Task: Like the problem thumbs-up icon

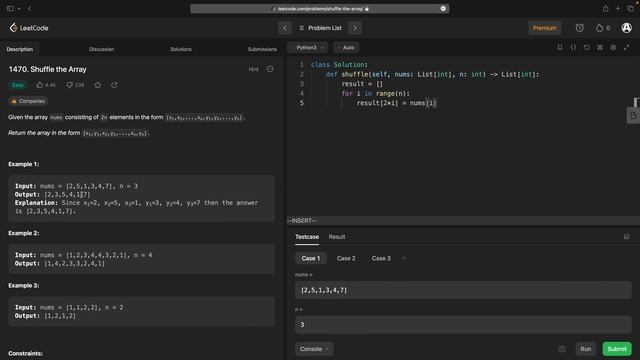Action: (40, 85)
